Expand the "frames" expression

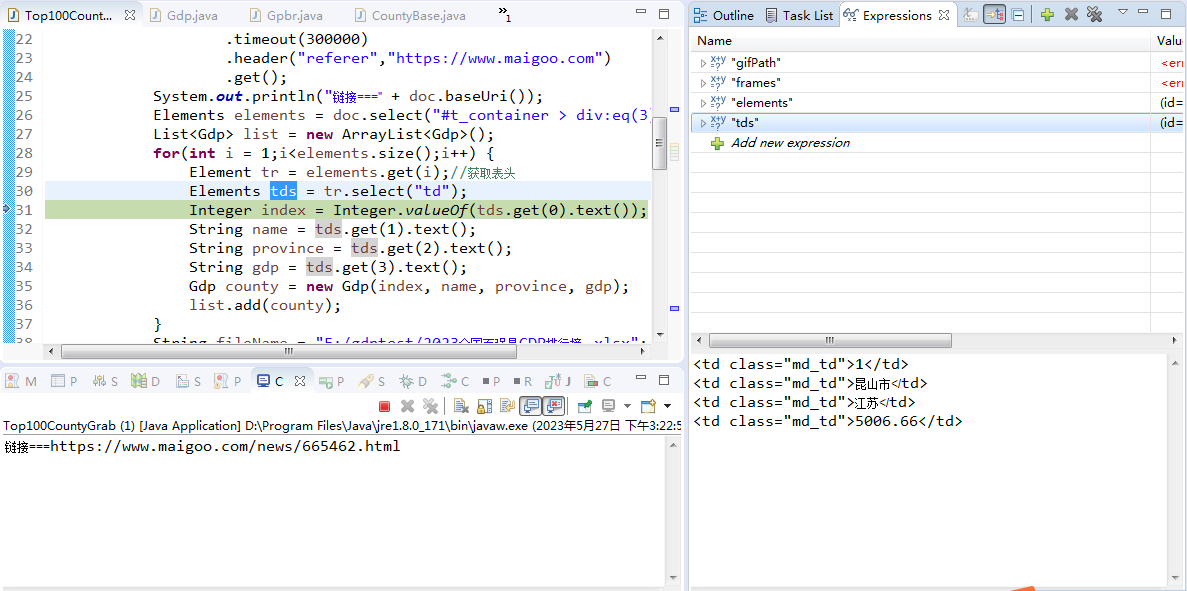click(x=703, y=82)
